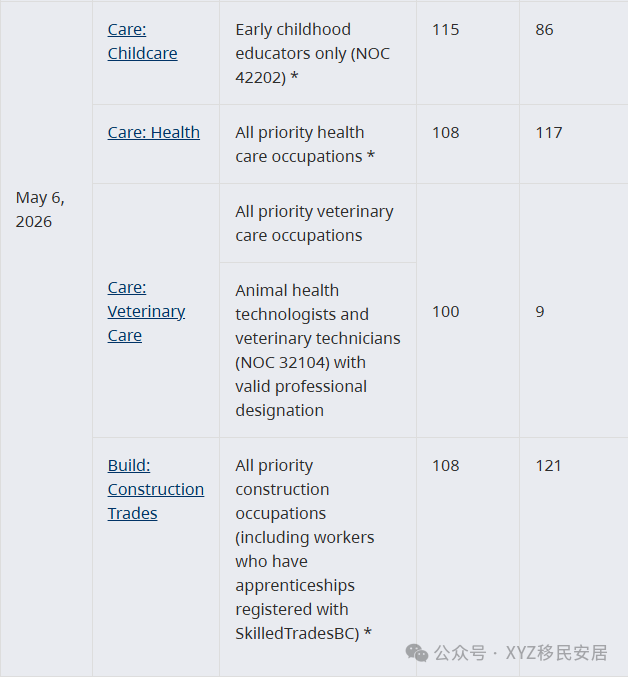Select the score 108 in Construction row
This screenshot has height=678, width=628.
point(445,466)
